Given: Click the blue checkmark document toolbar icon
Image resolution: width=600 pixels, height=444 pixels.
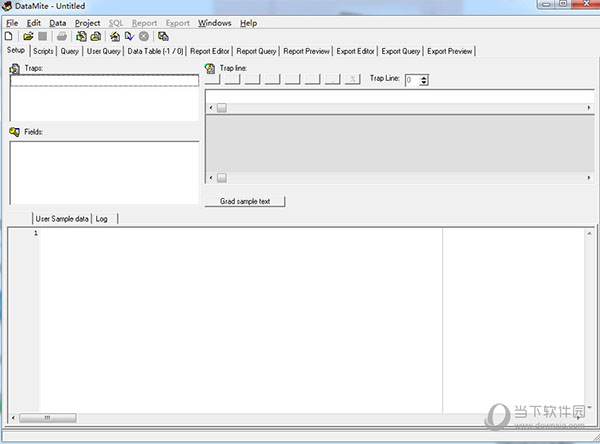Looking at the screenshot, I should click(129, 36).
